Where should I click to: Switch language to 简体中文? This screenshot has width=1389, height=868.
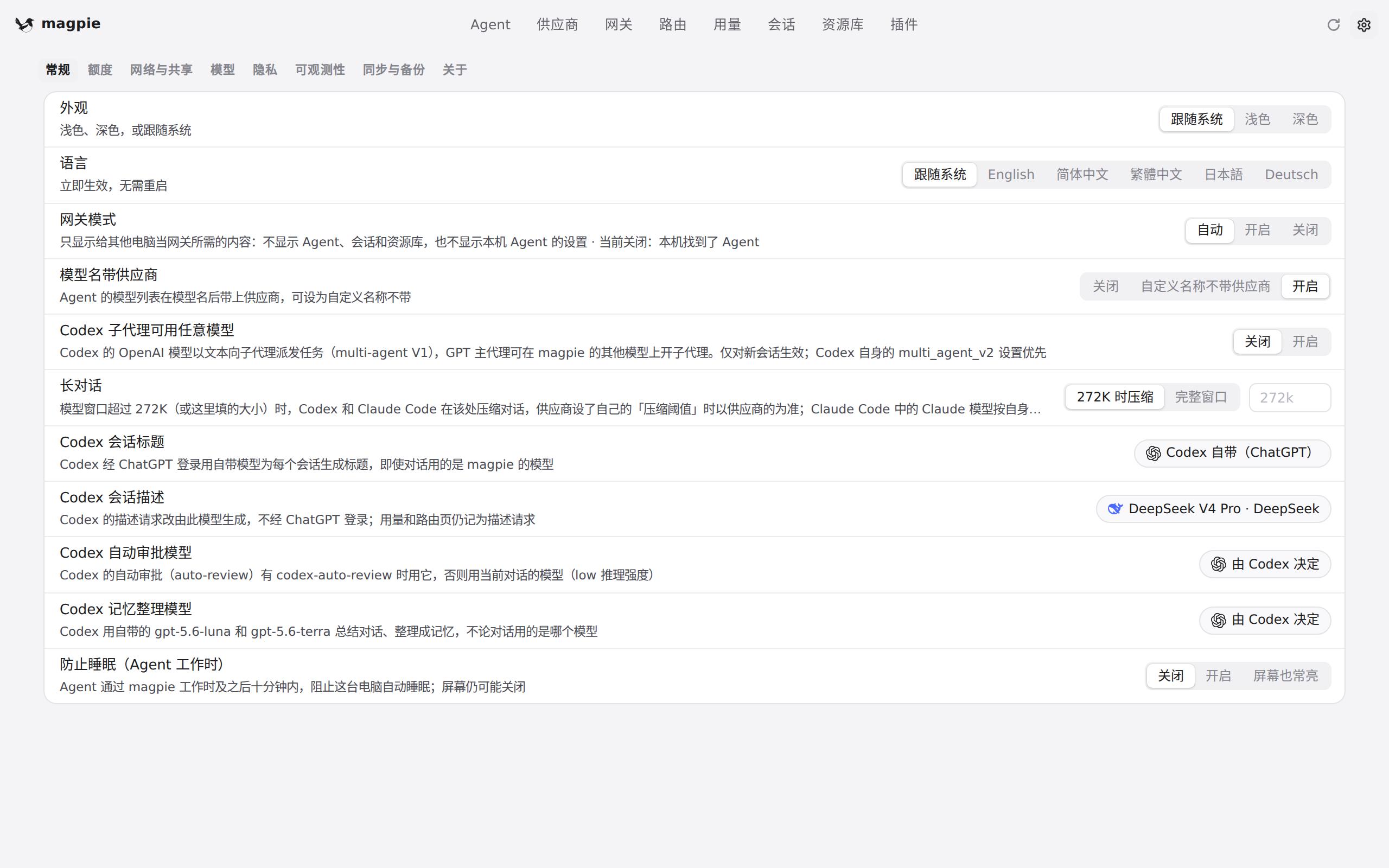pos(1082,175)
